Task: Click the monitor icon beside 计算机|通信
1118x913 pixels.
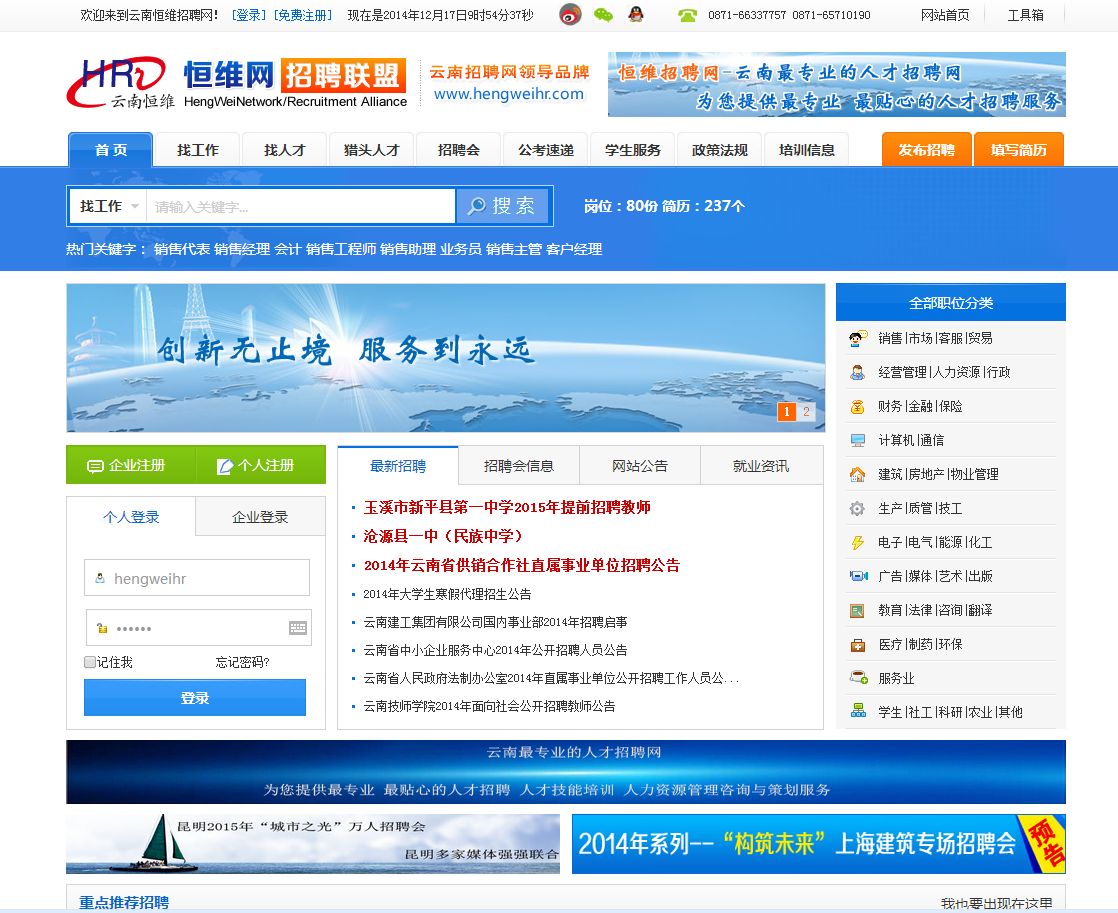Action: point(857,439)
